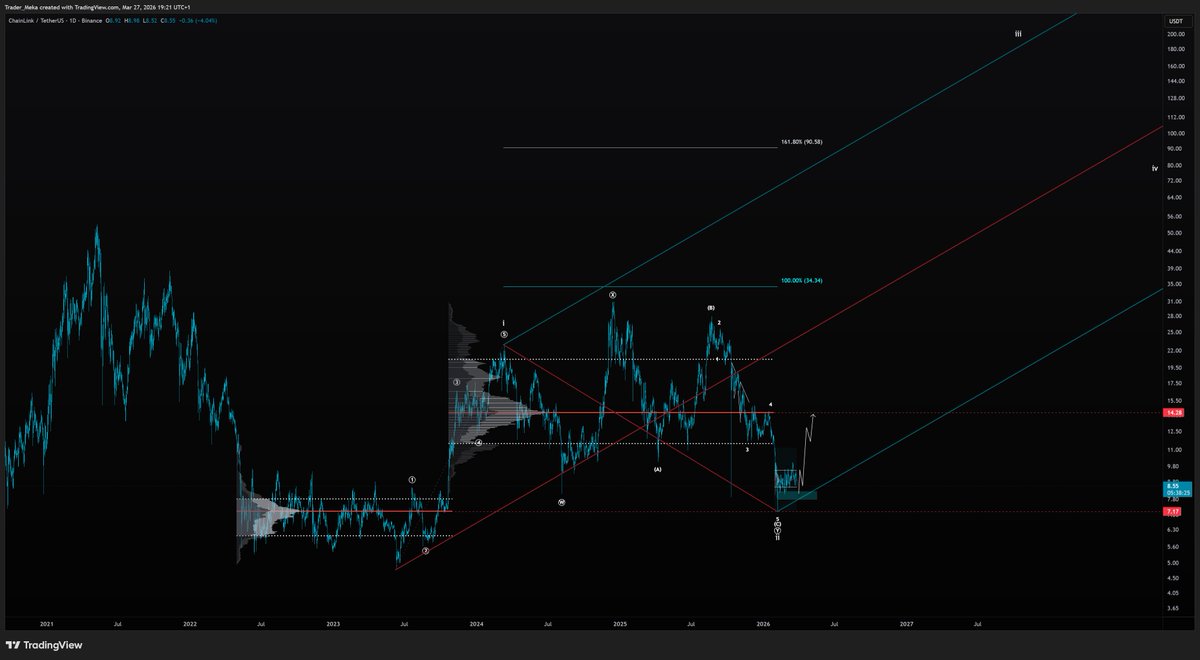Click the 50.00 price axis label
1200x660 pixels.
tap(1174, 232)
